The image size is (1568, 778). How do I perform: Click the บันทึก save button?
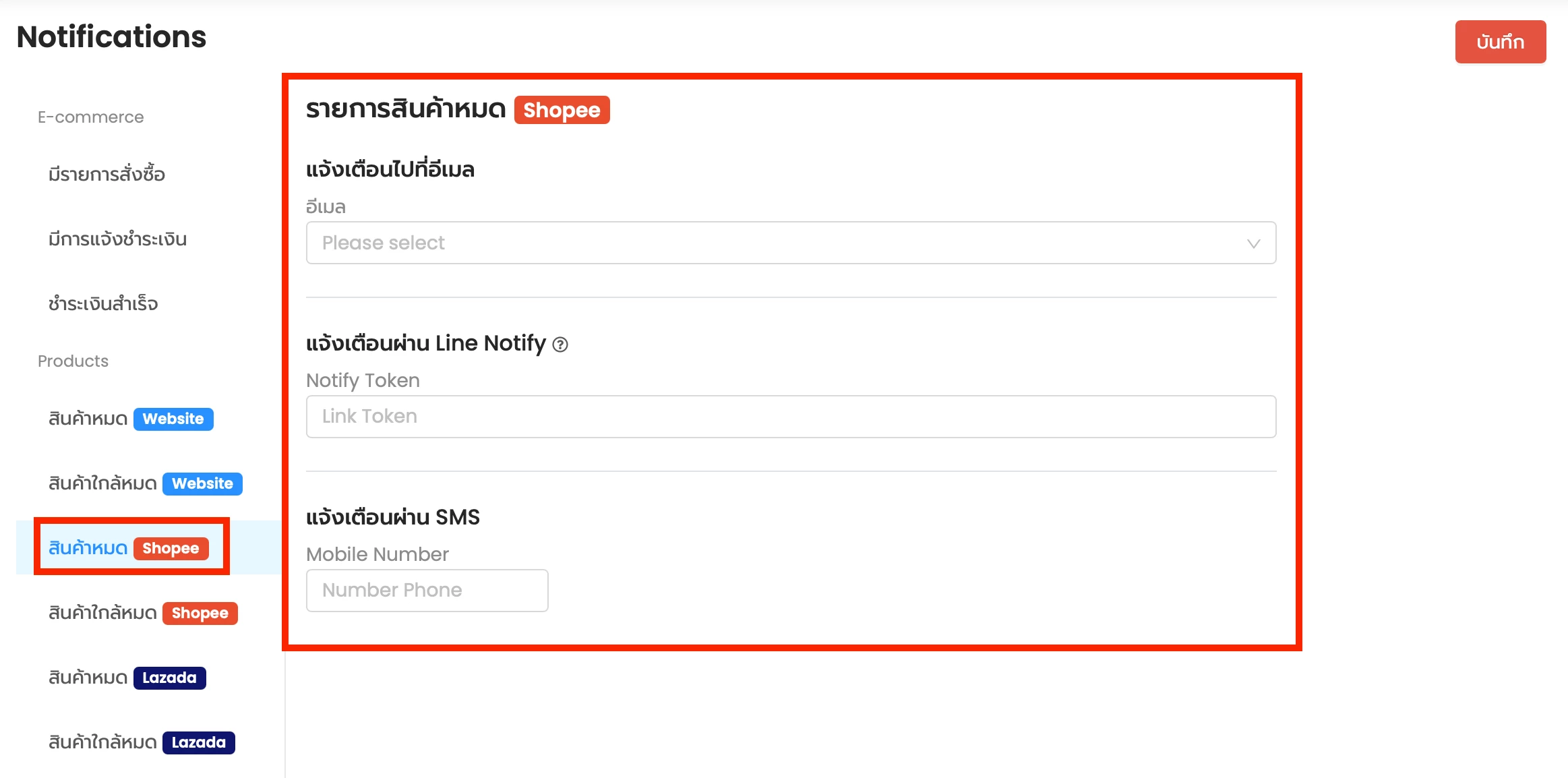pos(1500,42)
